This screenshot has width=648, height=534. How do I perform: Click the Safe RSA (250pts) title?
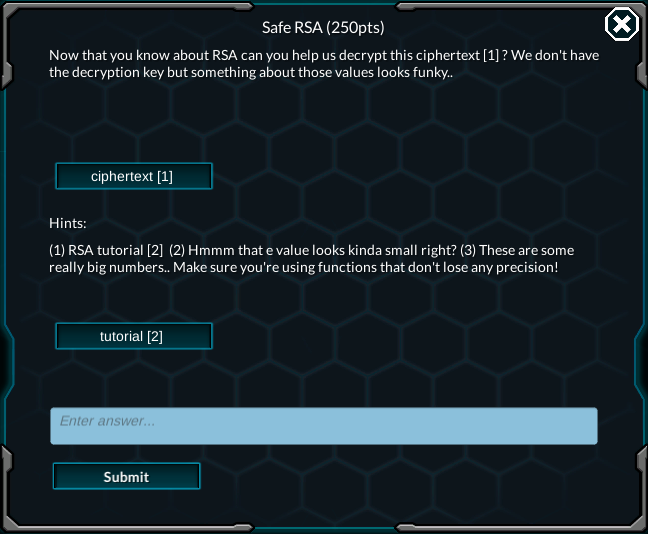tap(323, 28)
